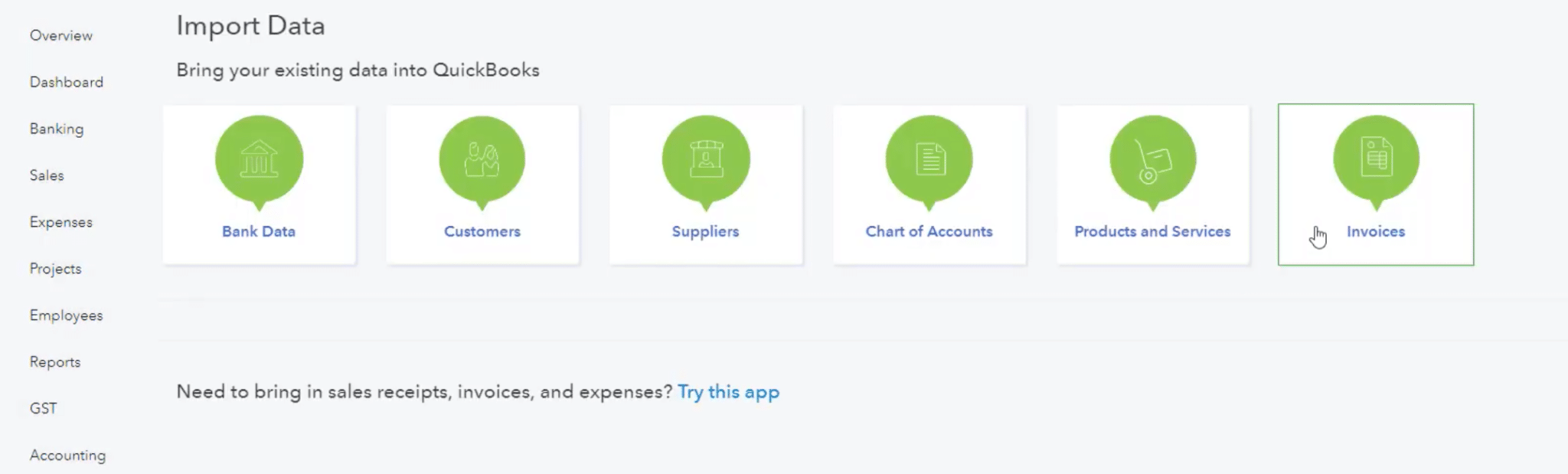1568x474 pixels.
Task: Select the Products and Services trolley icon
Action: [1152, 159]
